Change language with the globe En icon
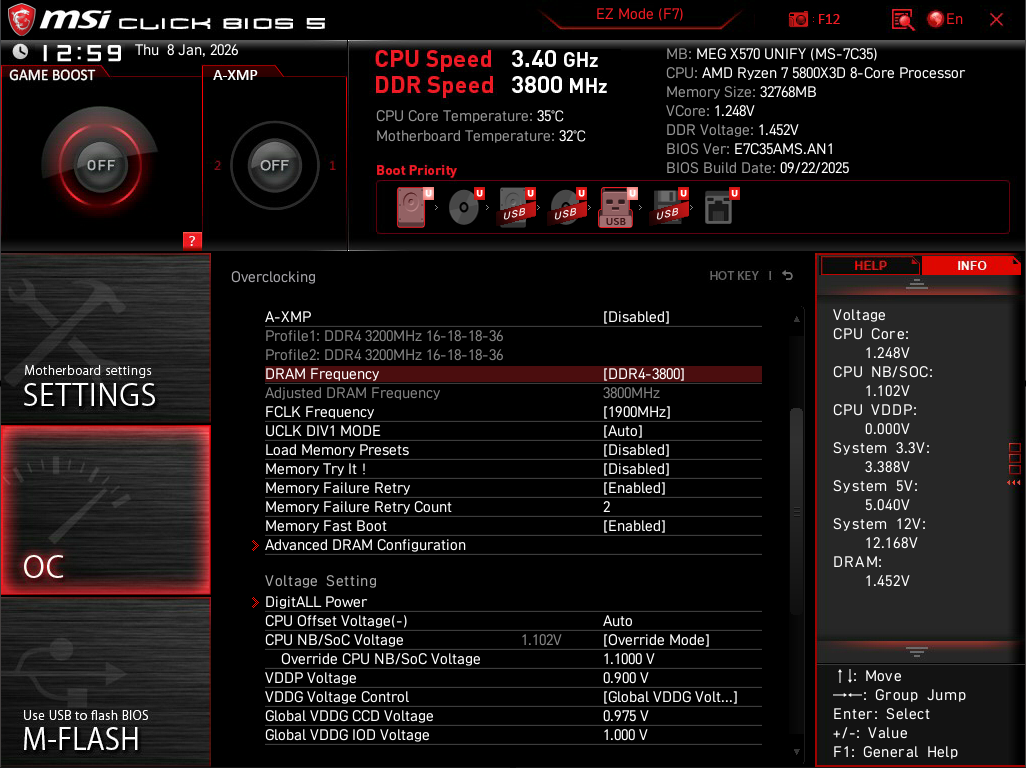This screenshot has width=1026, height=768. (945, 20)
